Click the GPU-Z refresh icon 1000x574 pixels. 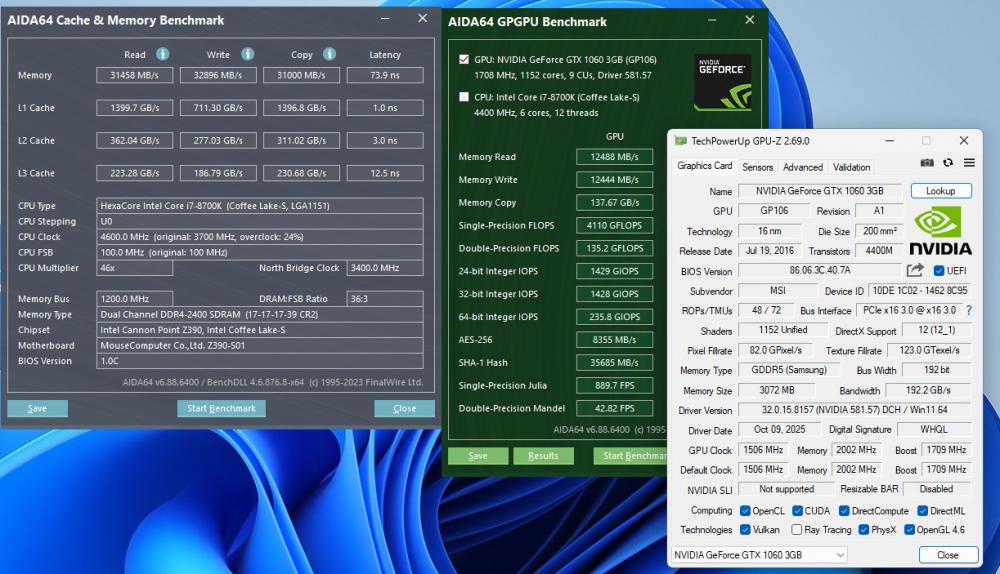(x=948, y=163)
